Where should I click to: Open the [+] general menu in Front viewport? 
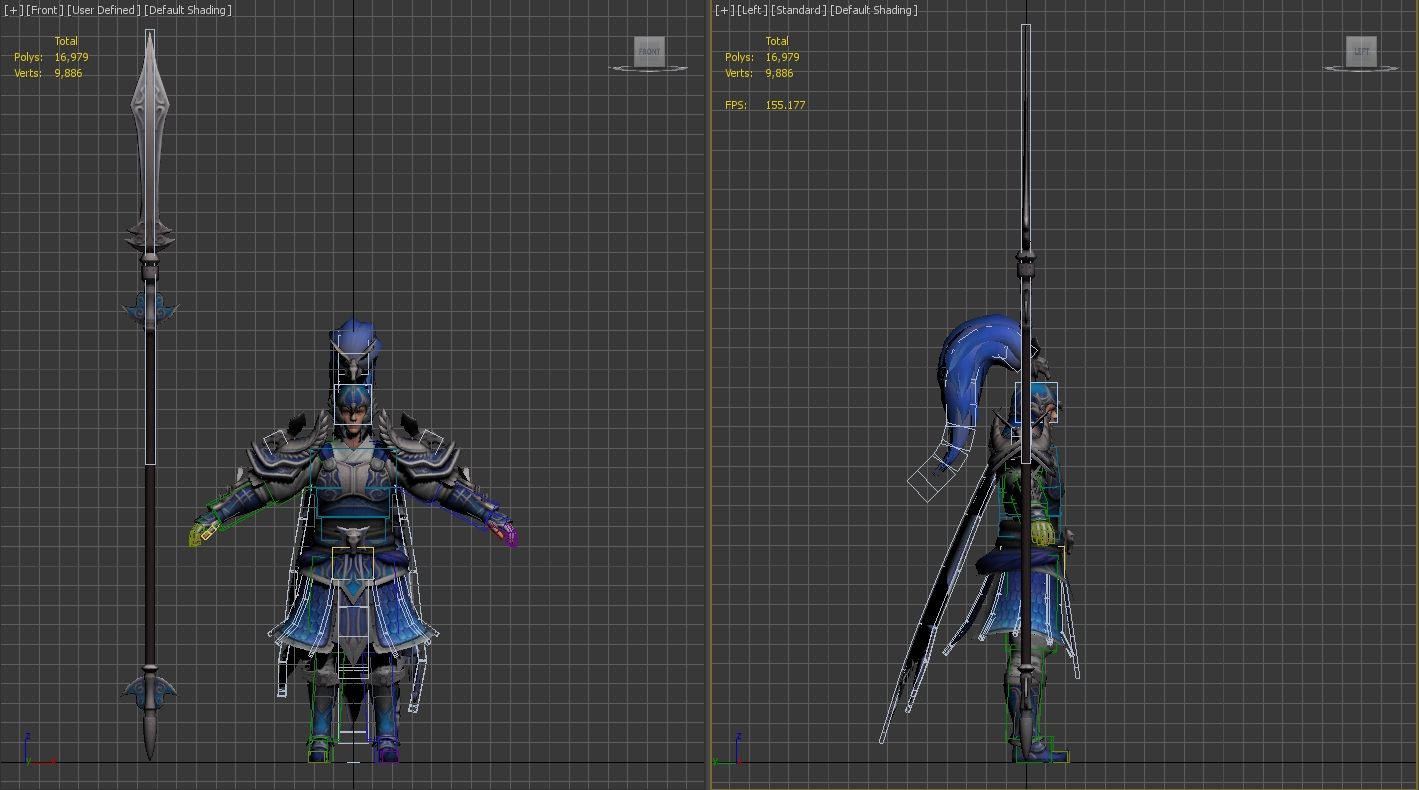[13, 10]
